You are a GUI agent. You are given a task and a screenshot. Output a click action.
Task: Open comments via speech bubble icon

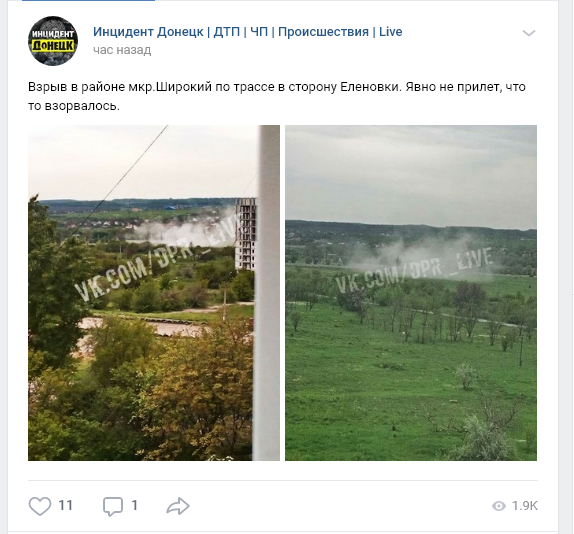coord(112,507)
